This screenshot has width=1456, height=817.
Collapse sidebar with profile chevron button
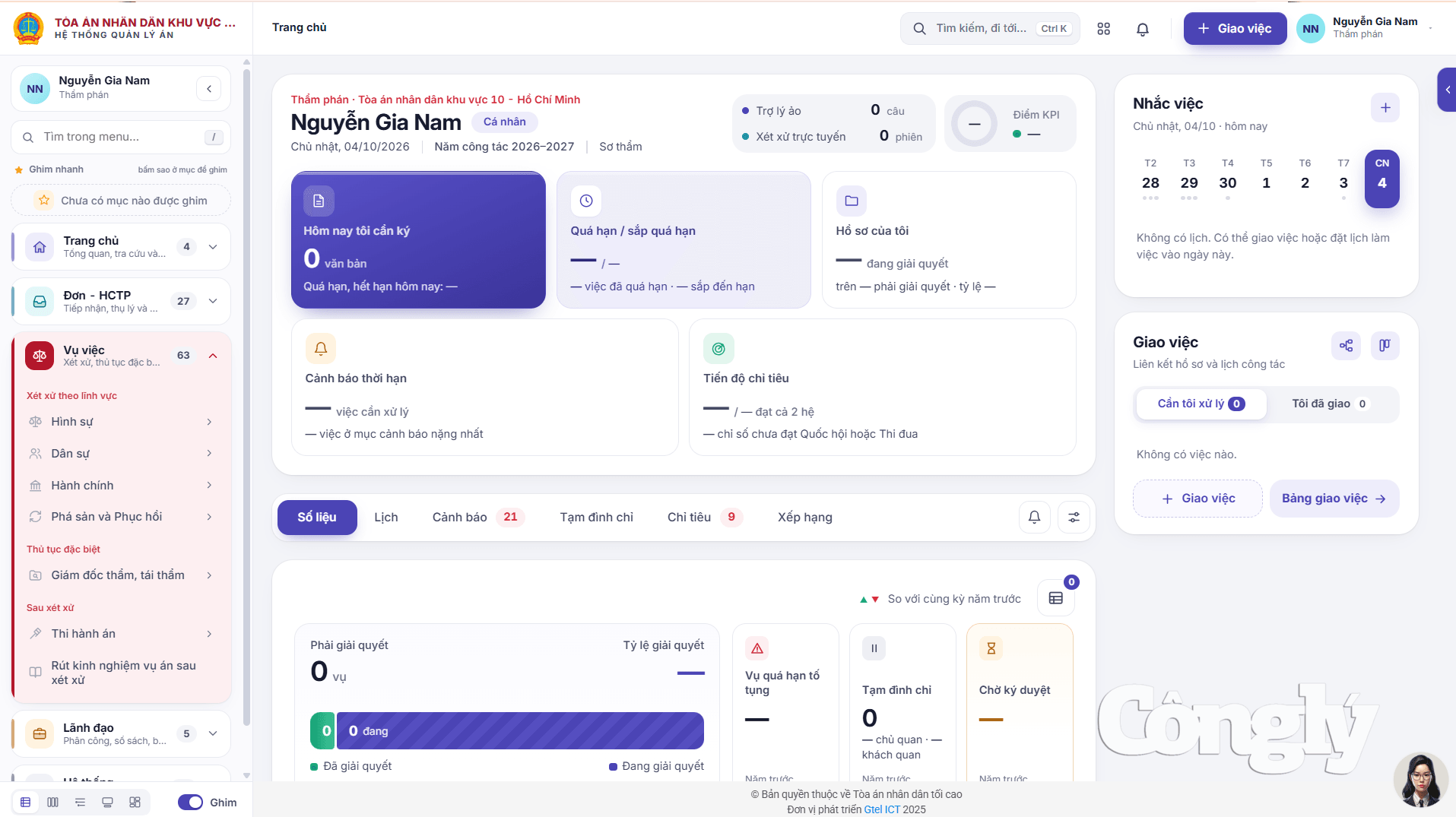pos(209,89)
